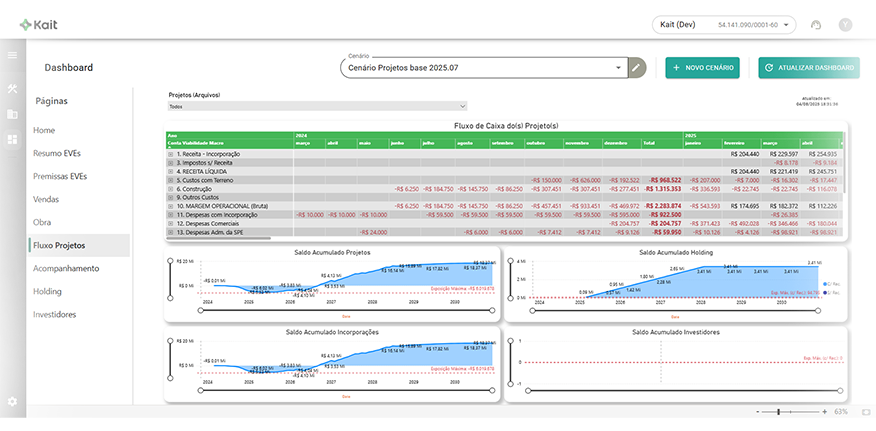Click right date slider handle in Saldo Acumulado Projetos

492,310
